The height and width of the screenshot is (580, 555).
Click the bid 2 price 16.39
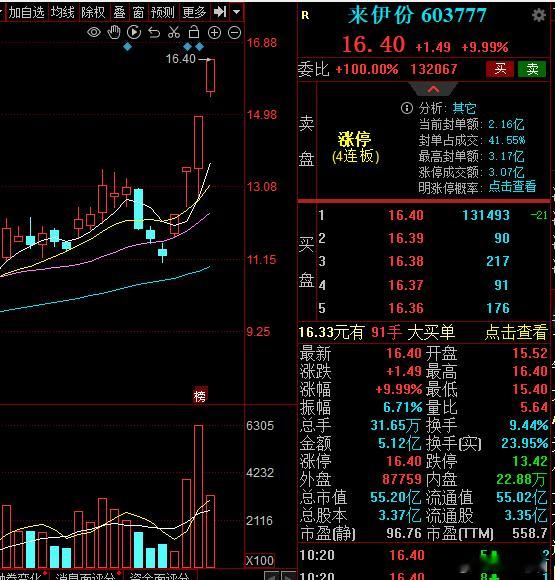point(406,238)
